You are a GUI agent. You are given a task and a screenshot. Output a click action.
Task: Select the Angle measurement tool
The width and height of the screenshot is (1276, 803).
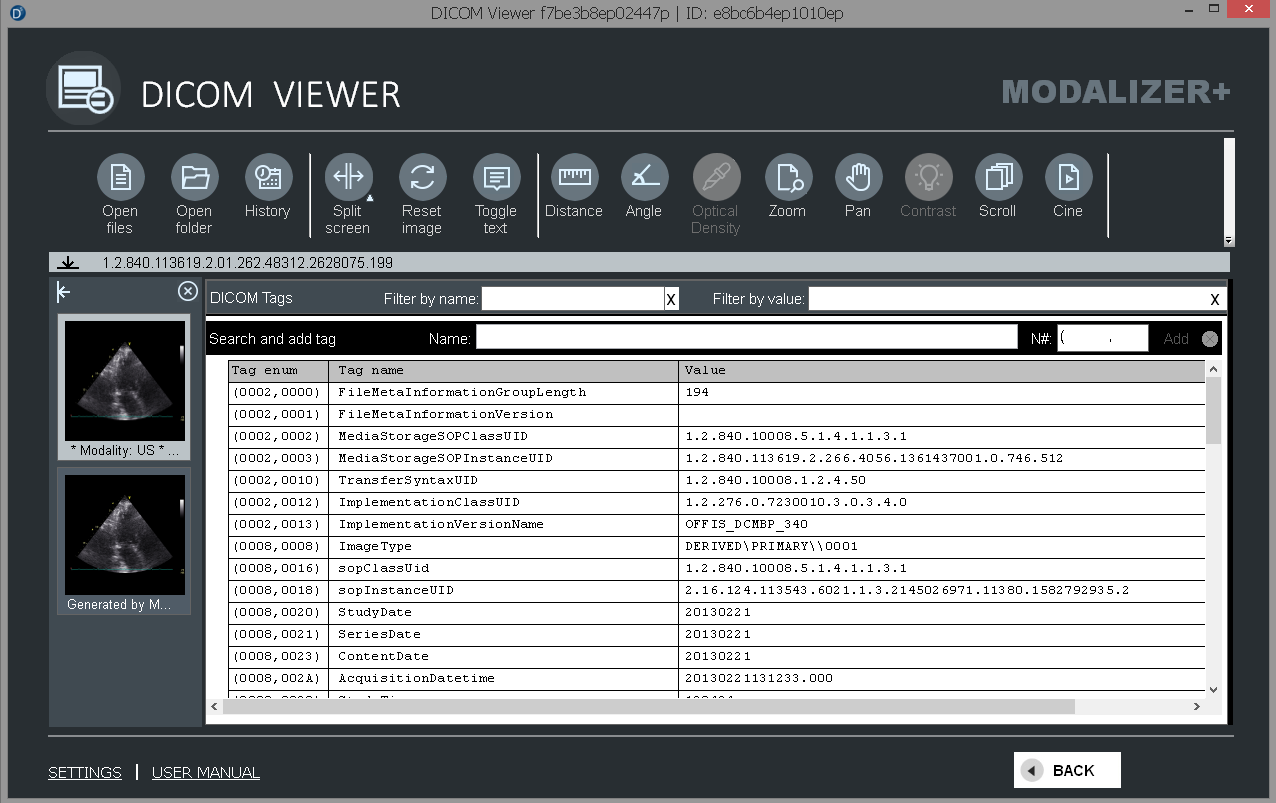pos(644,178)
